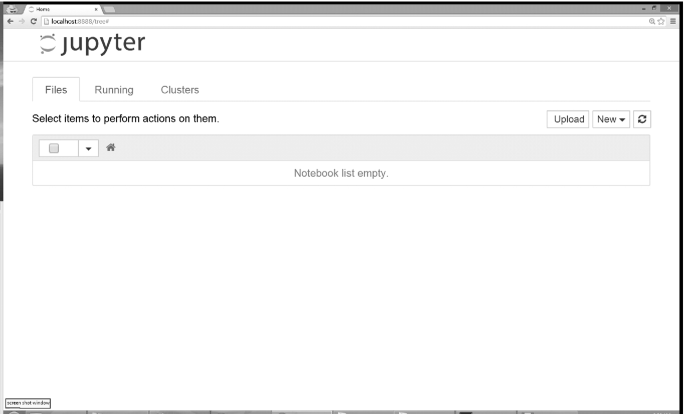Switch to the Running tab

click(x=114, y=90)
